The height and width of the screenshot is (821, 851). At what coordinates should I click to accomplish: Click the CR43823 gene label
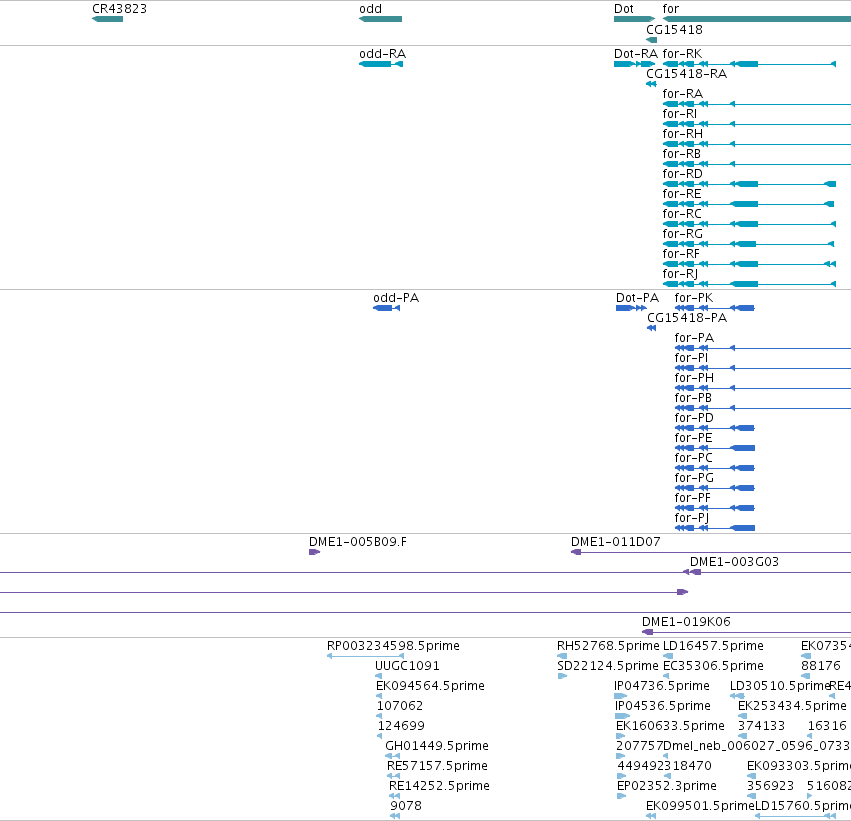(x=119, y=9)
